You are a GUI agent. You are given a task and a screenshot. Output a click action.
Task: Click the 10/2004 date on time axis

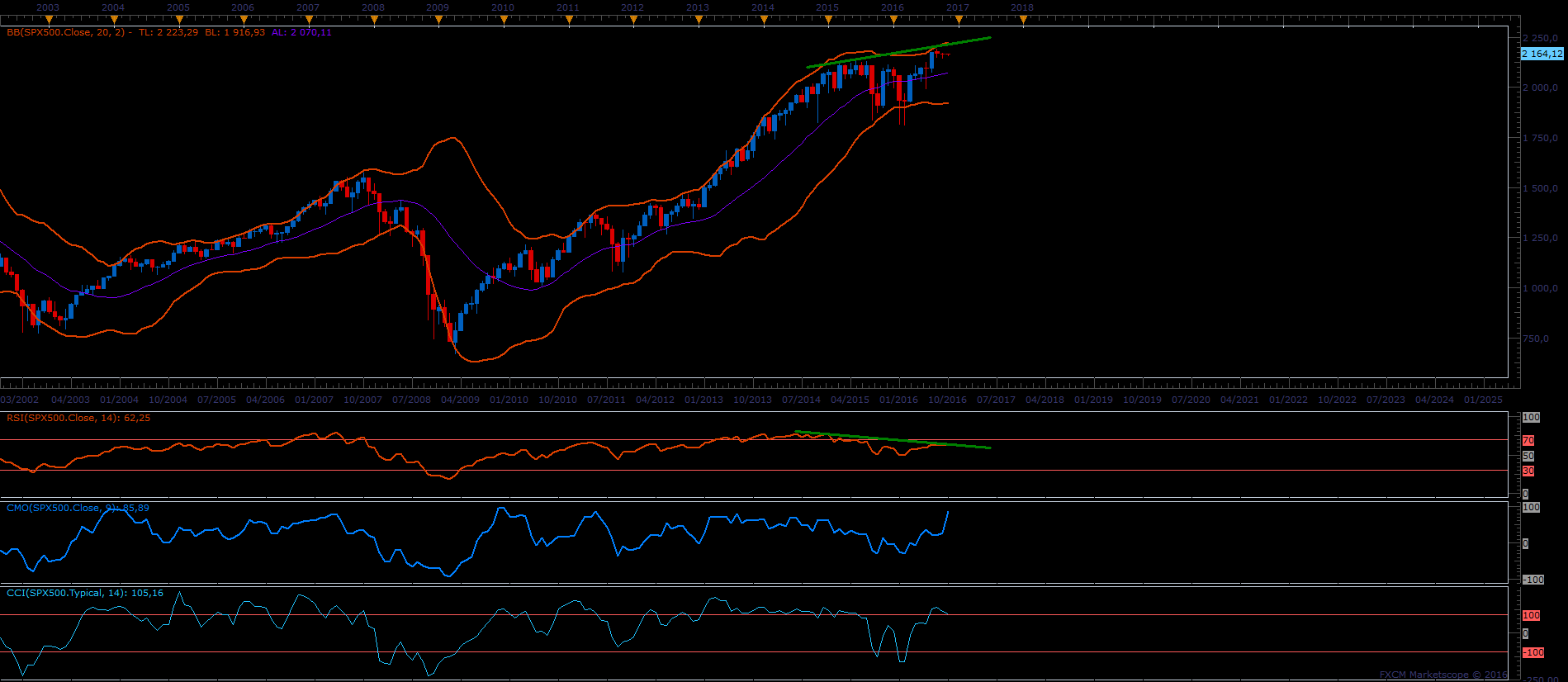(x=168, y=400)
